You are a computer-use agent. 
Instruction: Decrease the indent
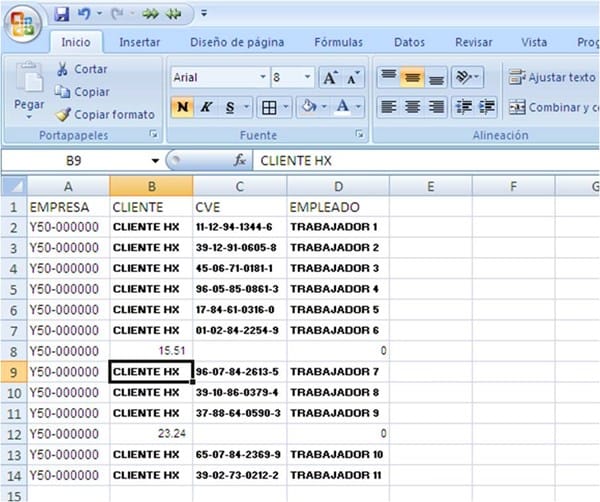(463, 107)
